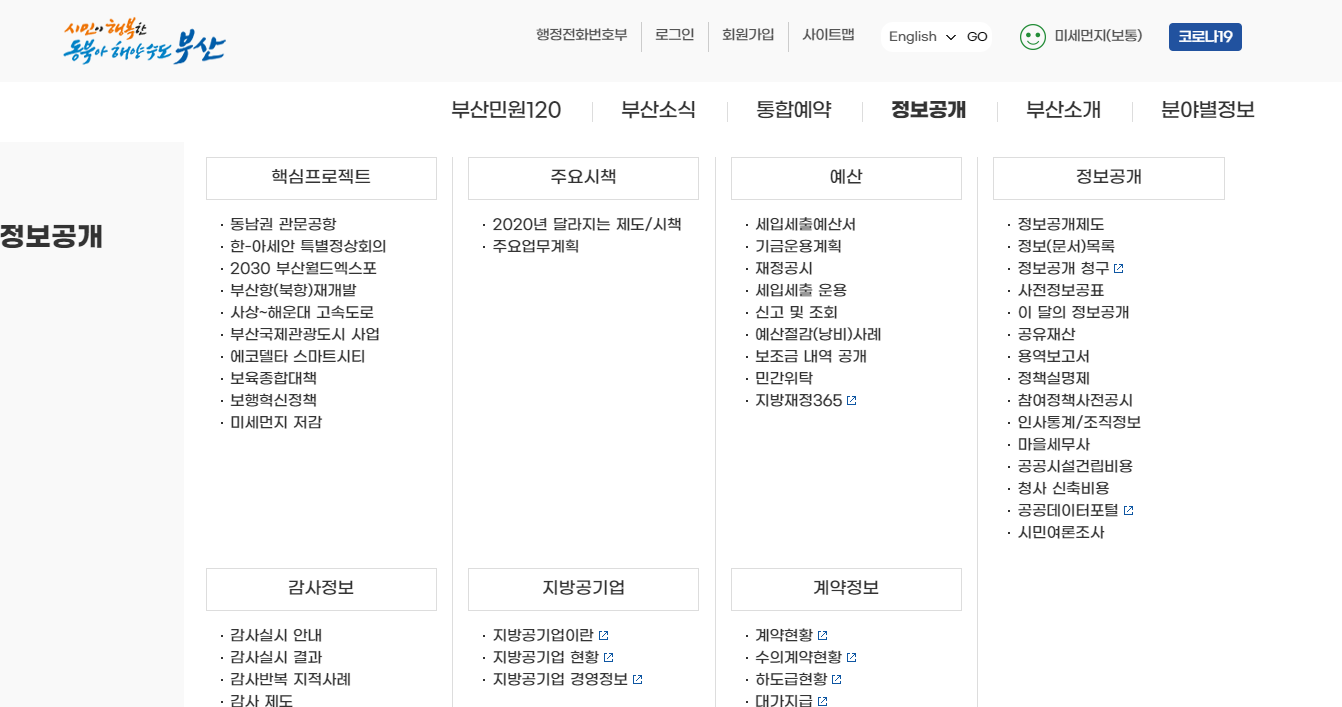Open 감사실시 안내 link
1342x707 pixels.
(x=276, y=636)
